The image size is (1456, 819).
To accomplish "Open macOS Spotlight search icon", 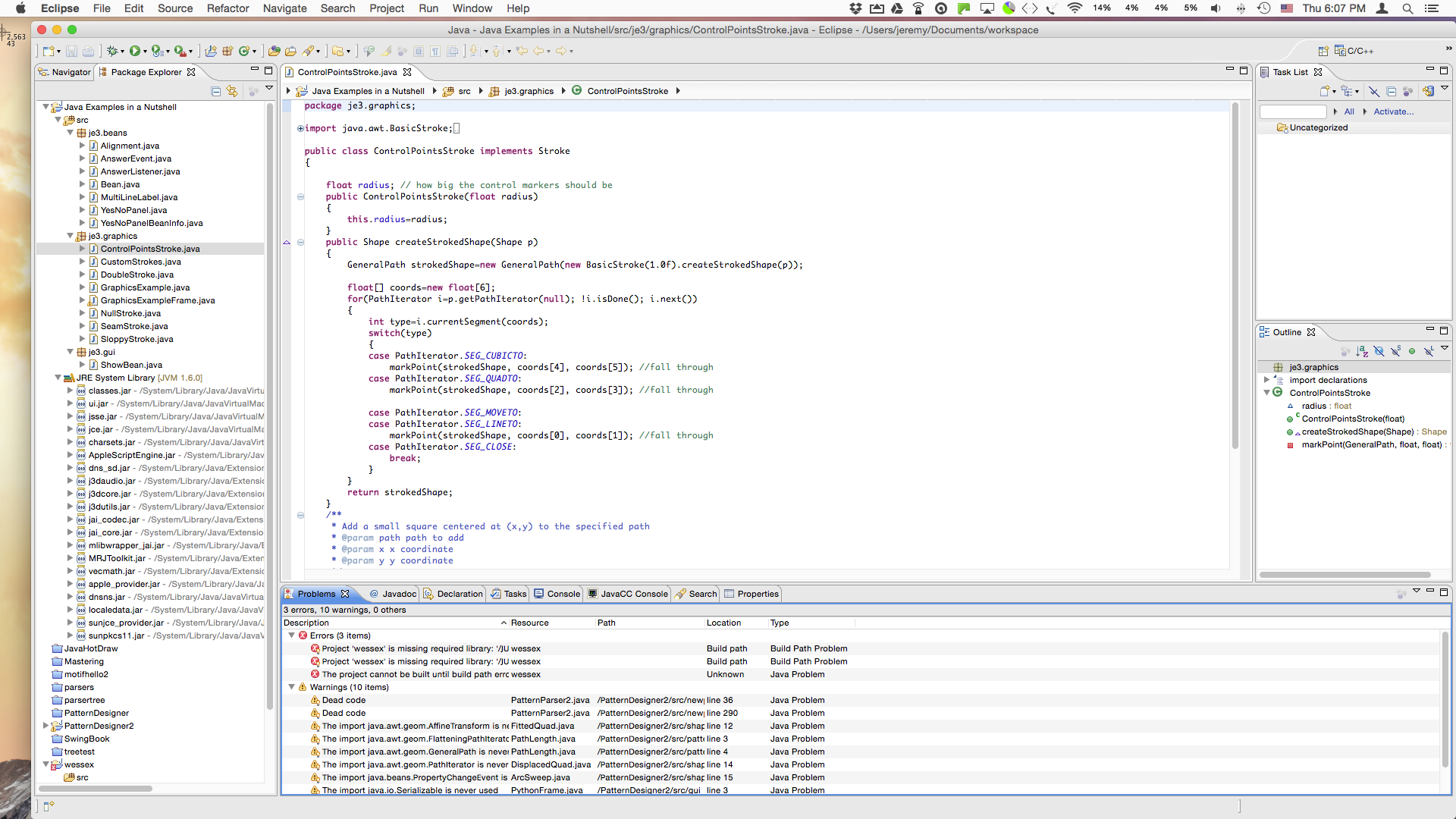I will (1407, 8).
